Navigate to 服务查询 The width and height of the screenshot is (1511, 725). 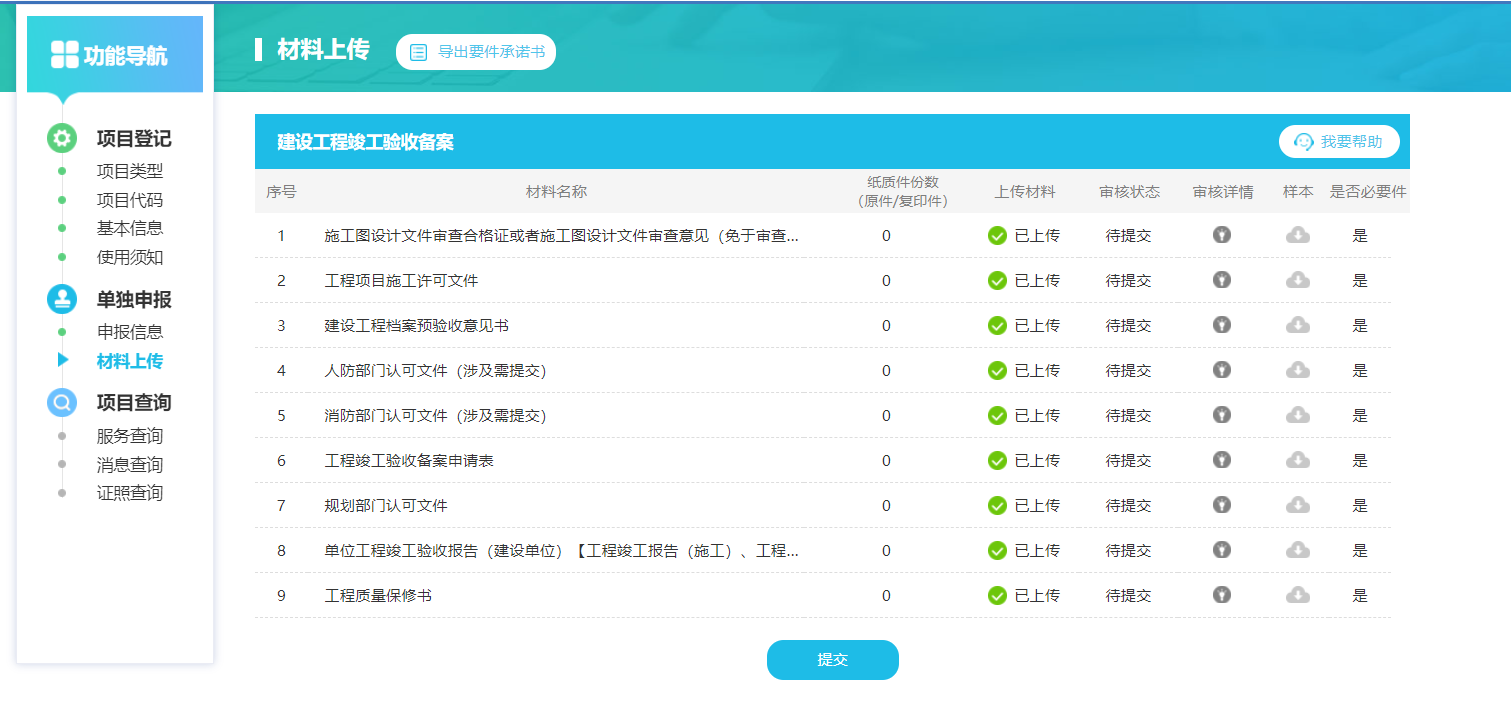129,436
